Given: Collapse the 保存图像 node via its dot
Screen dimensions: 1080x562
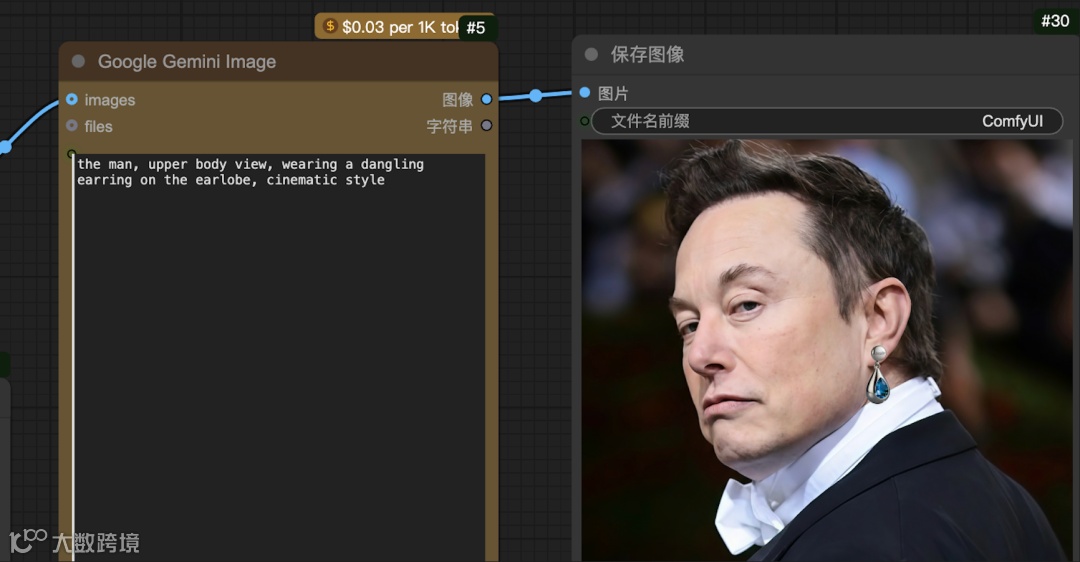Looking at the screenshot, I should pos(591,54).
